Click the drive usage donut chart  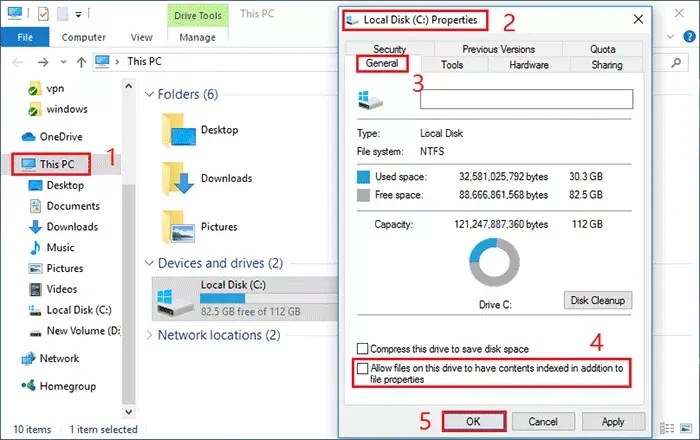pyautogui.click(x=494, y=262)
